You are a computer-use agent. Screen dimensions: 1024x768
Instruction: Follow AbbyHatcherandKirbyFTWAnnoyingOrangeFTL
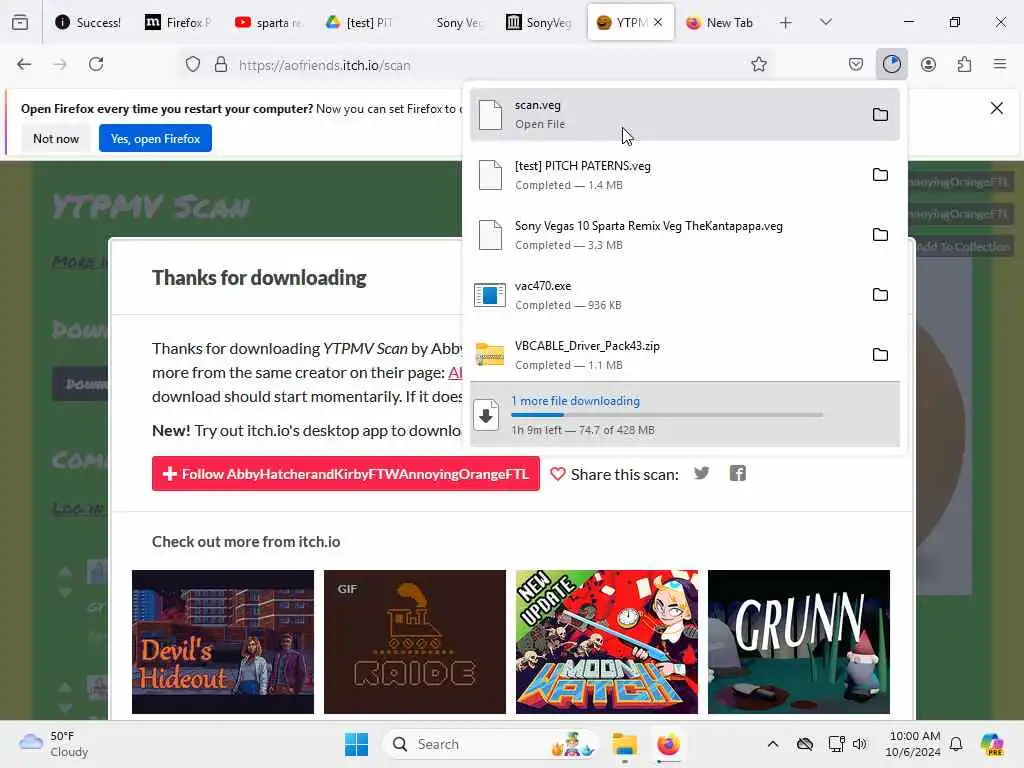tap(345, 473)
